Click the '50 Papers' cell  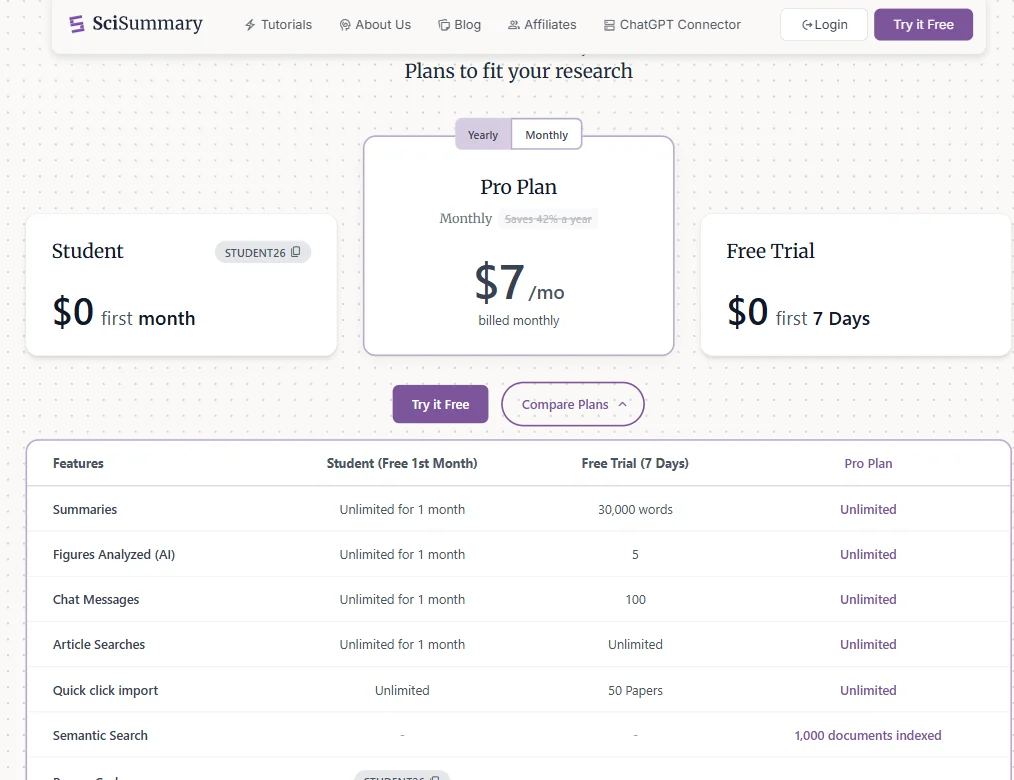[x=635, y=690]
